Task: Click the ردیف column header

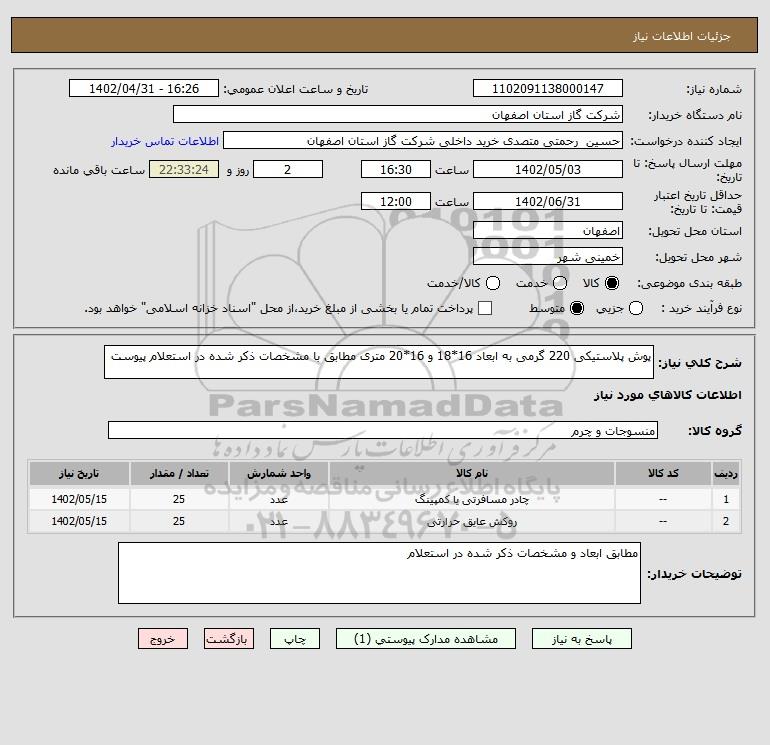Action: point(726,473)
